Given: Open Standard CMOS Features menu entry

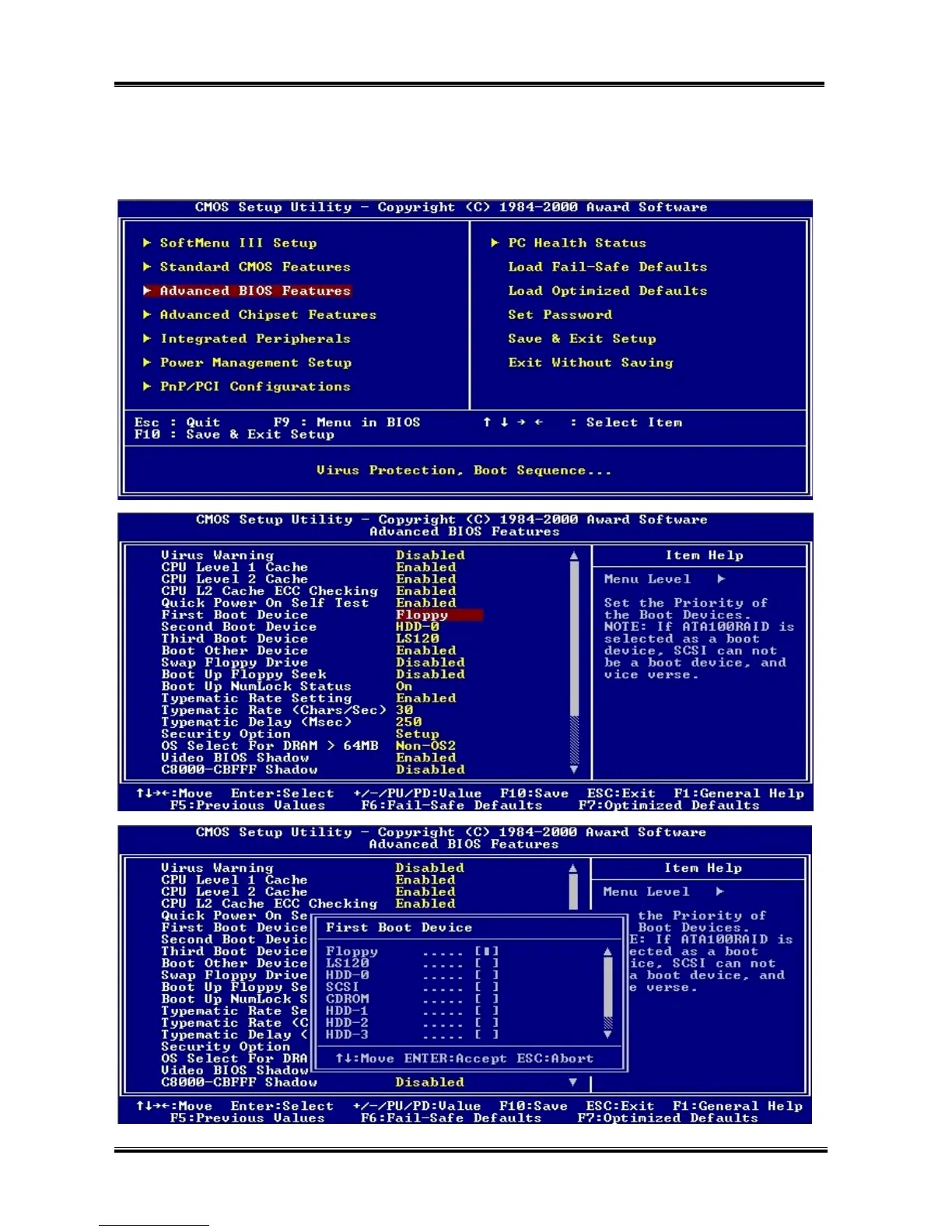Looking at the screenshot, I should (x=255, y=267).
